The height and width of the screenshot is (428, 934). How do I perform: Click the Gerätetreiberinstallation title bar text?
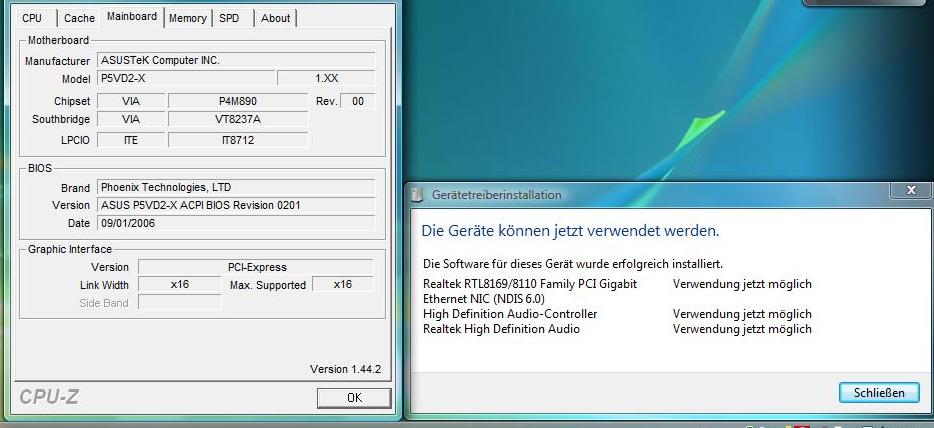497,195
